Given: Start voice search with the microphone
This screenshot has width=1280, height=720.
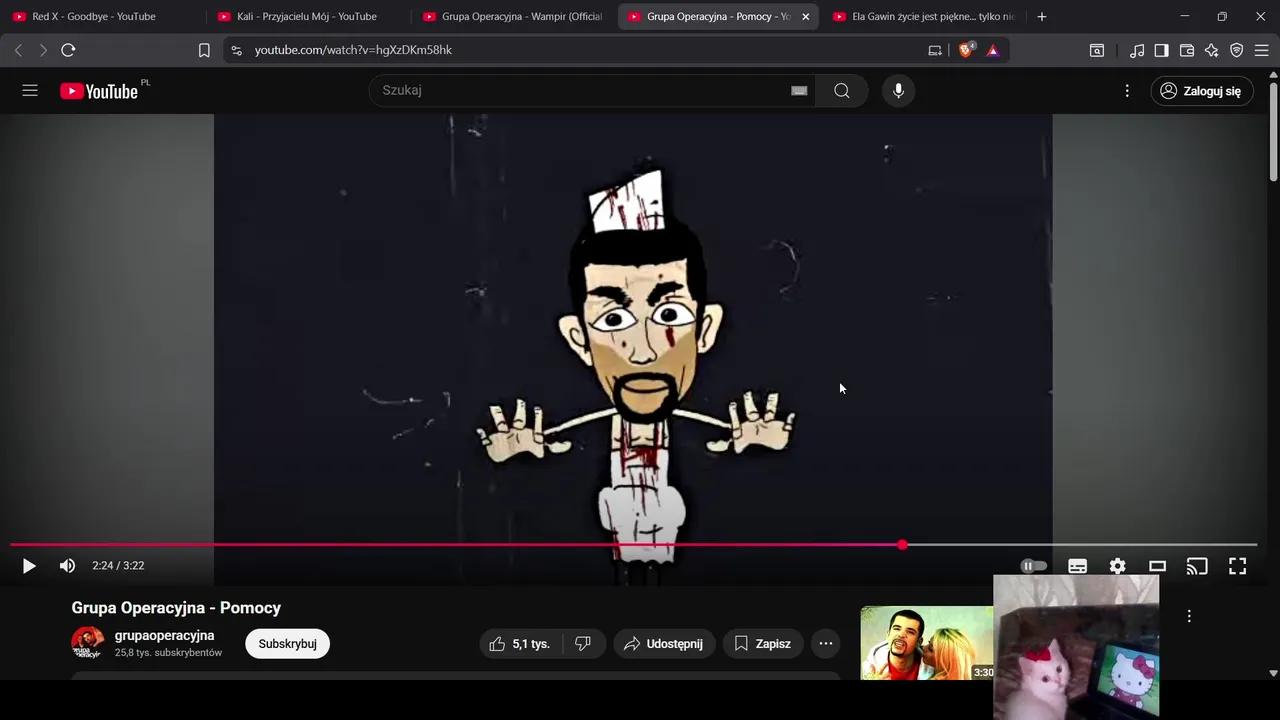Looking at the screenshot, I should click(x=898, y=91).
